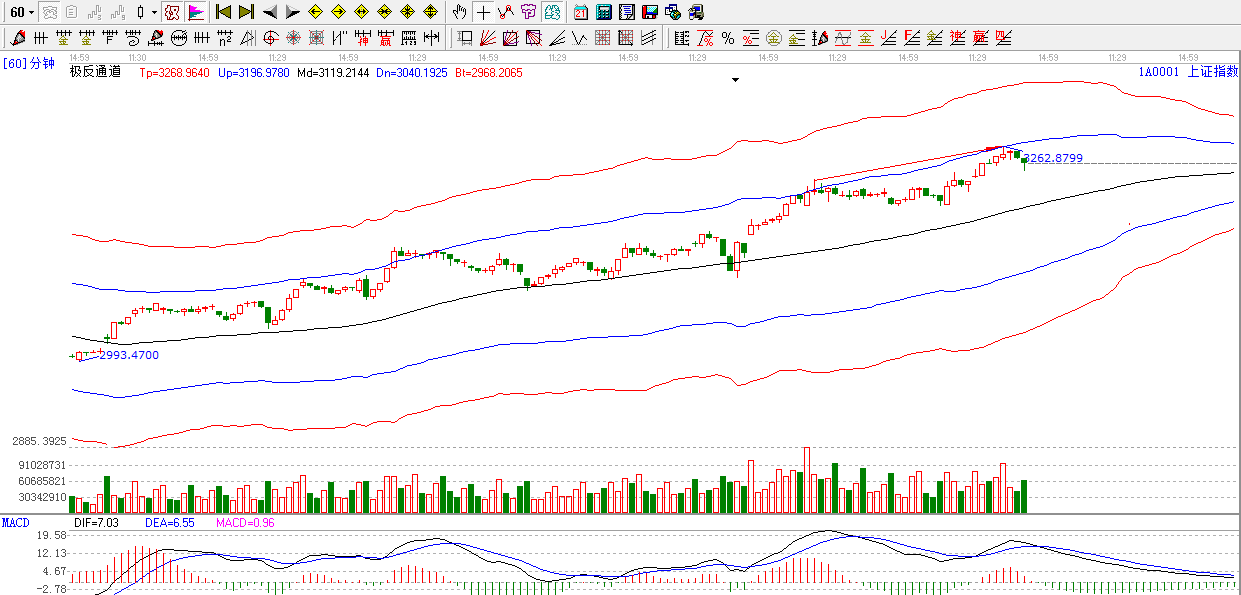1241x595 pixels.
Task: Select the circled gold 金 tool icon
Action: tap(773, 38)
